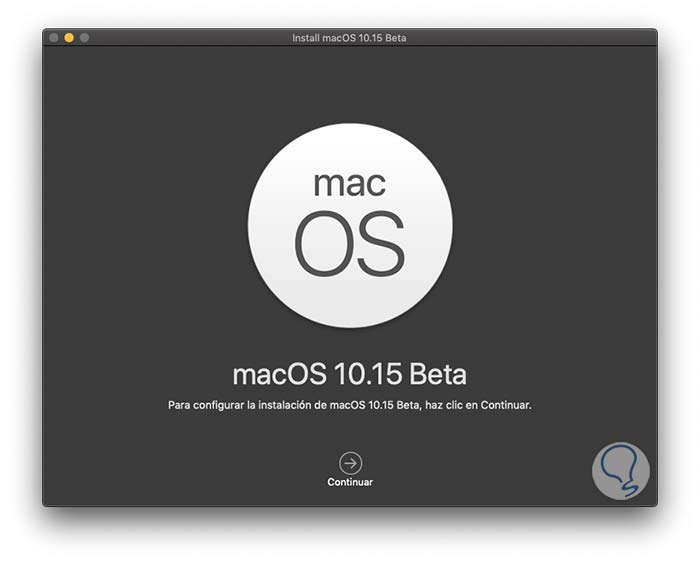Screen dimensions: 700x563
Task: Click the Continuar arrow icon
Action: (x=350, y=463)
